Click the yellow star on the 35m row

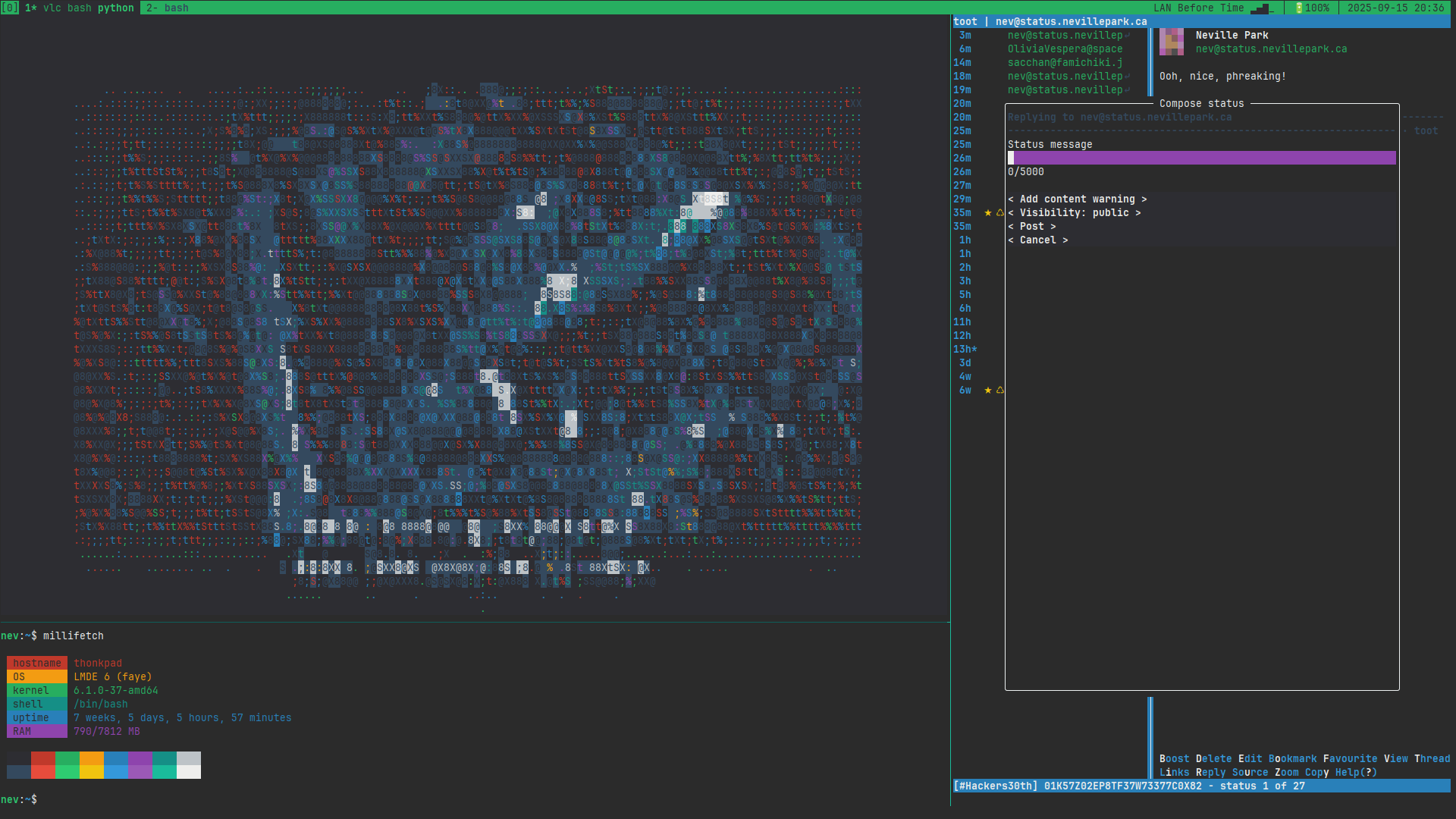click(x=987, y=213)
